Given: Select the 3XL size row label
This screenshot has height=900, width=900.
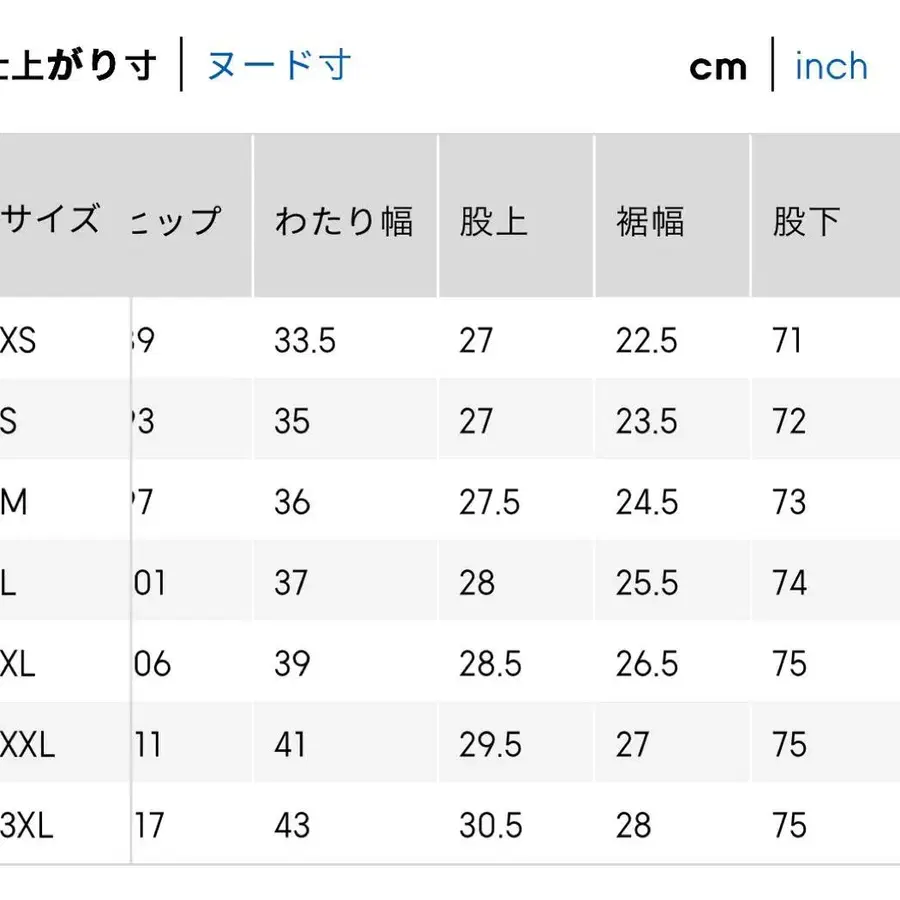Looking at the screenshot, I should (x=26, y=826).
